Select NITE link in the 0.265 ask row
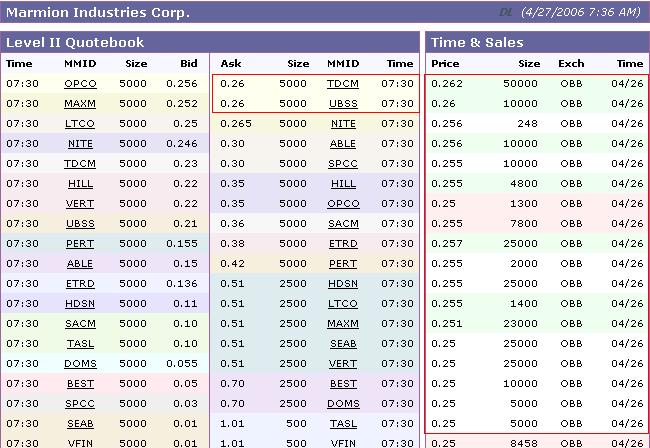 343,124
